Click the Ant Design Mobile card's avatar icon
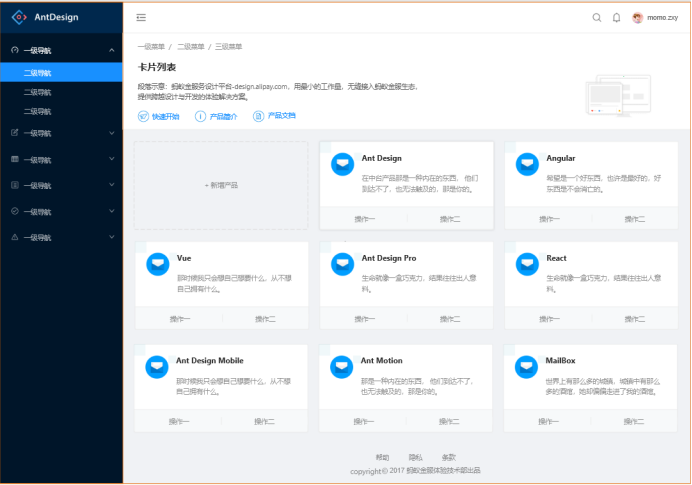Viewport: 692px width, 485px height. 157,367
